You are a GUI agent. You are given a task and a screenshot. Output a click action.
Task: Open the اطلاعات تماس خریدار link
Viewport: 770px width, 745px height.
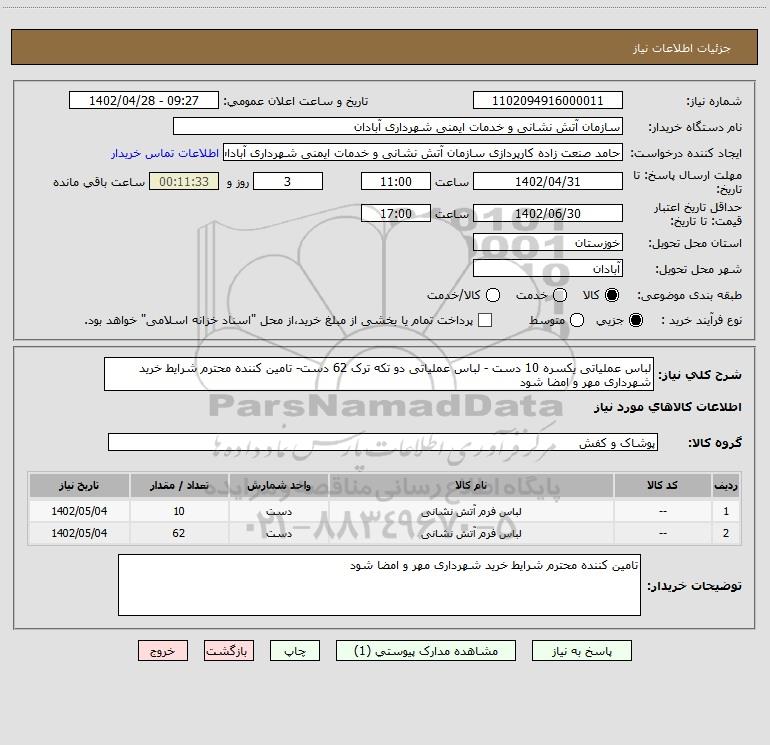(165, 153)
